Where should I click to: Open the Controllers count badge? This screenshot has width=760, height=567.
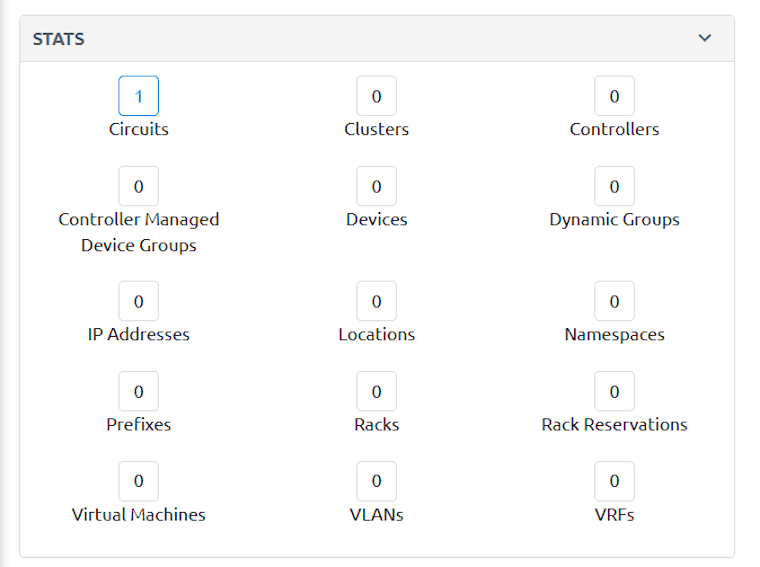click(614, 96)
